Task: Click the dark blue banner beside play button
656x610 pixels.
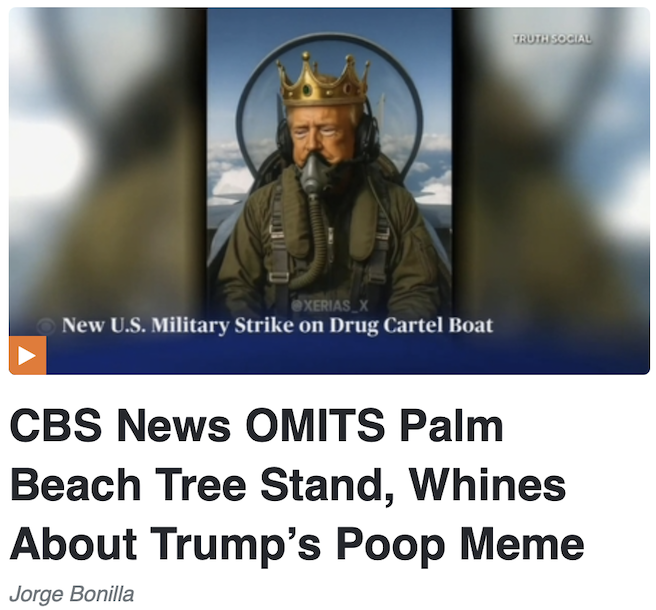Action: 348,356
